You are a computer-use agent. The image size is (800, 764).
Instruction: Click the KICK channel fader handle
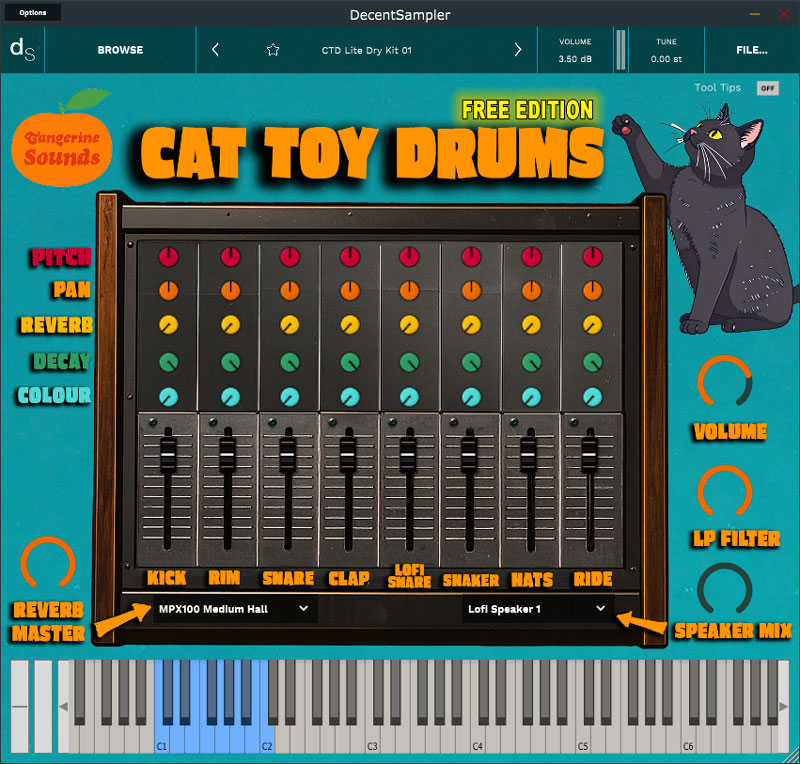click(168, 454)
